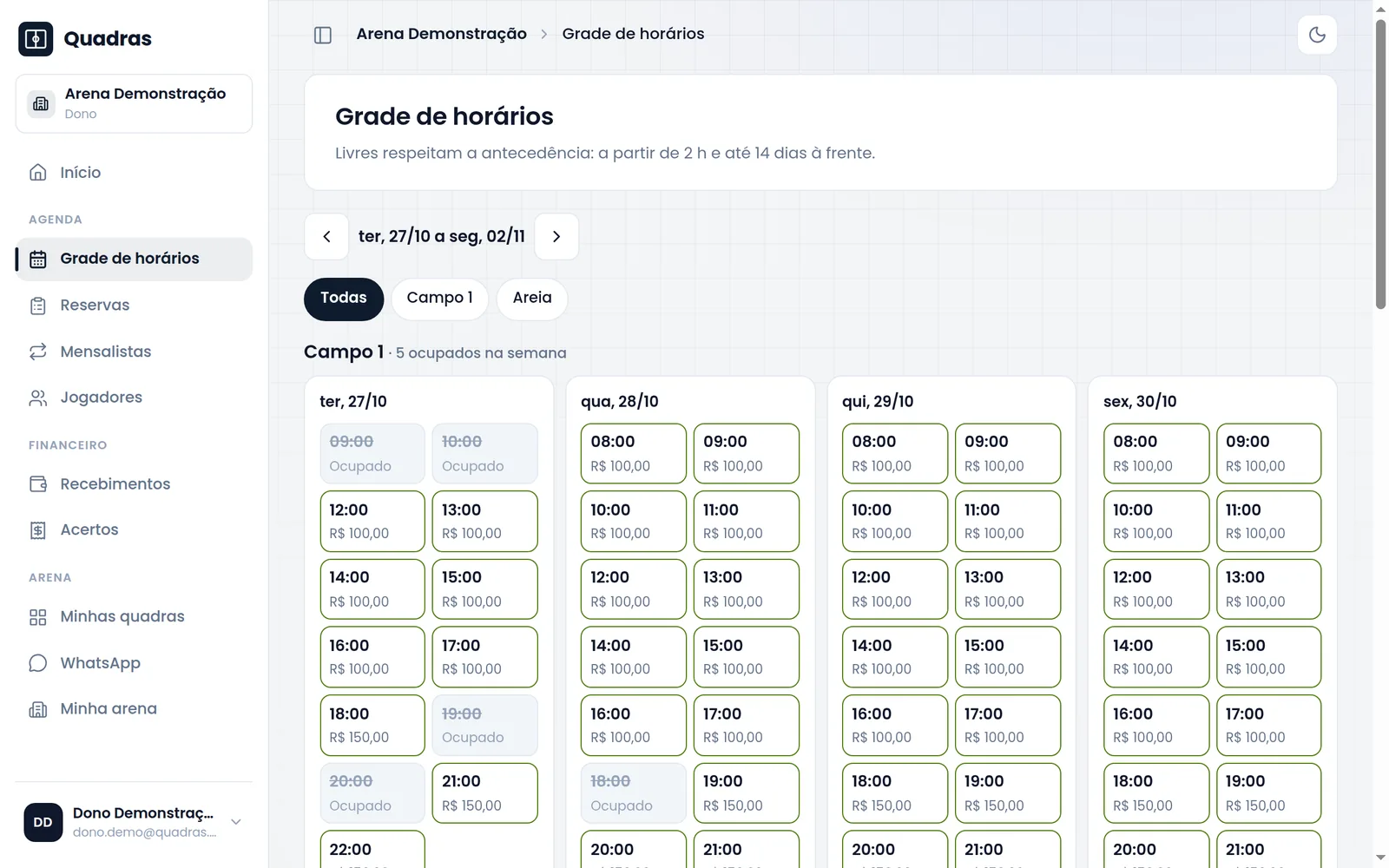The width and height of the screenshot is (1389, 868).
Task: Click the occupied 19:00 slot on ter, 27/10
Action: point(484,725)
